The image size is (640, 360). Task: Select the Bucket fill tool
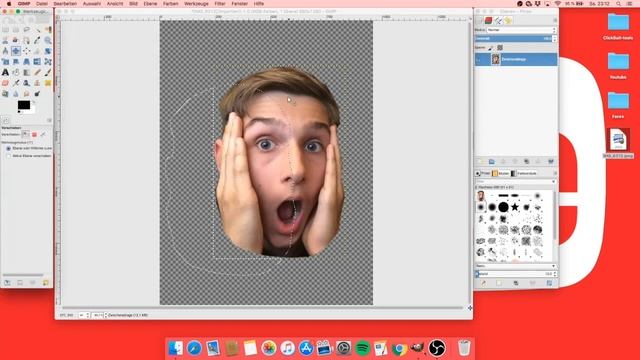pyautogui.click(x=16, y=72)
